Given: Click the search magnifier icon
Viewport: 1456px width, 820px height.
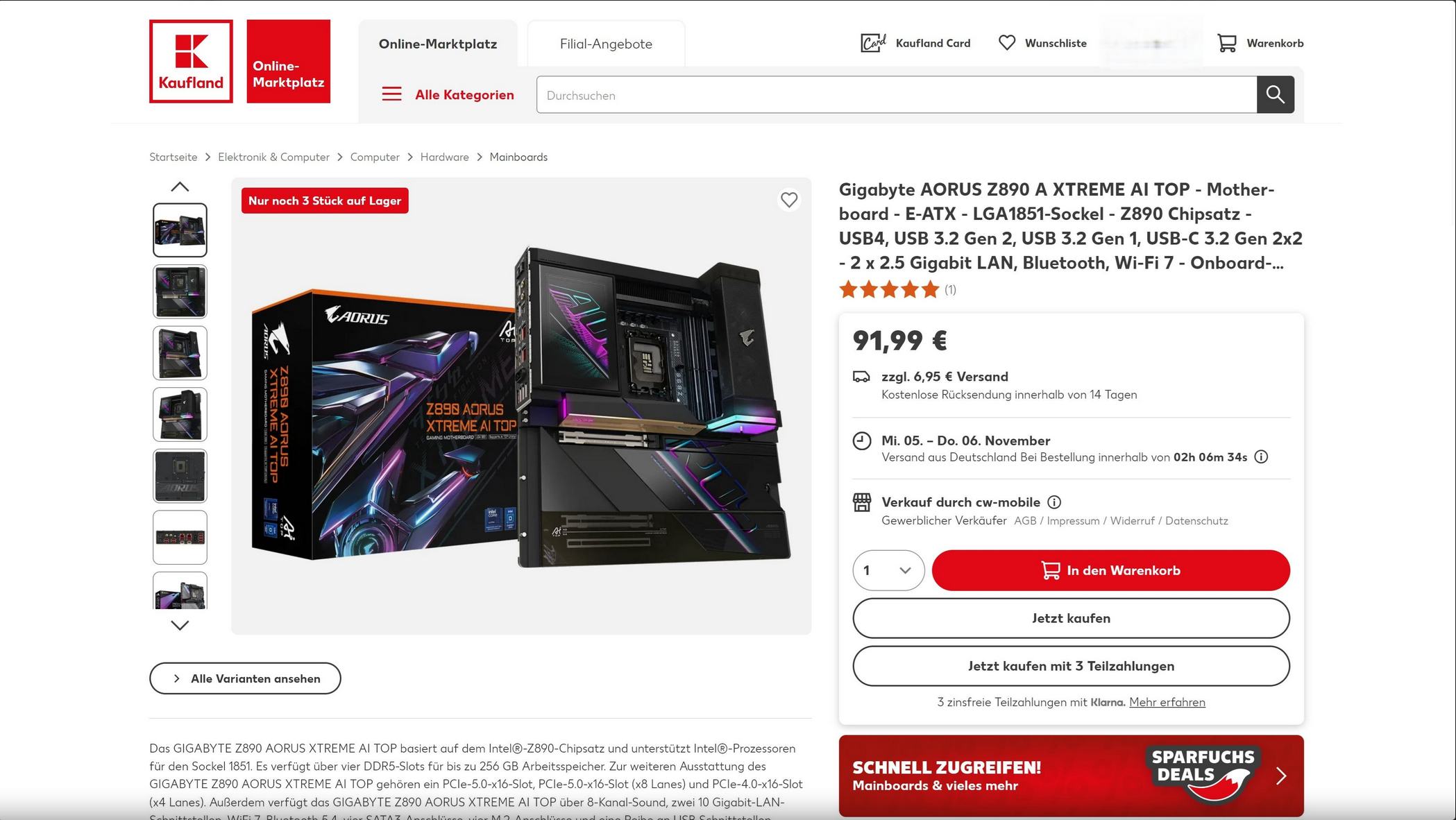Looking at the screenshot, I should 1275,94.
